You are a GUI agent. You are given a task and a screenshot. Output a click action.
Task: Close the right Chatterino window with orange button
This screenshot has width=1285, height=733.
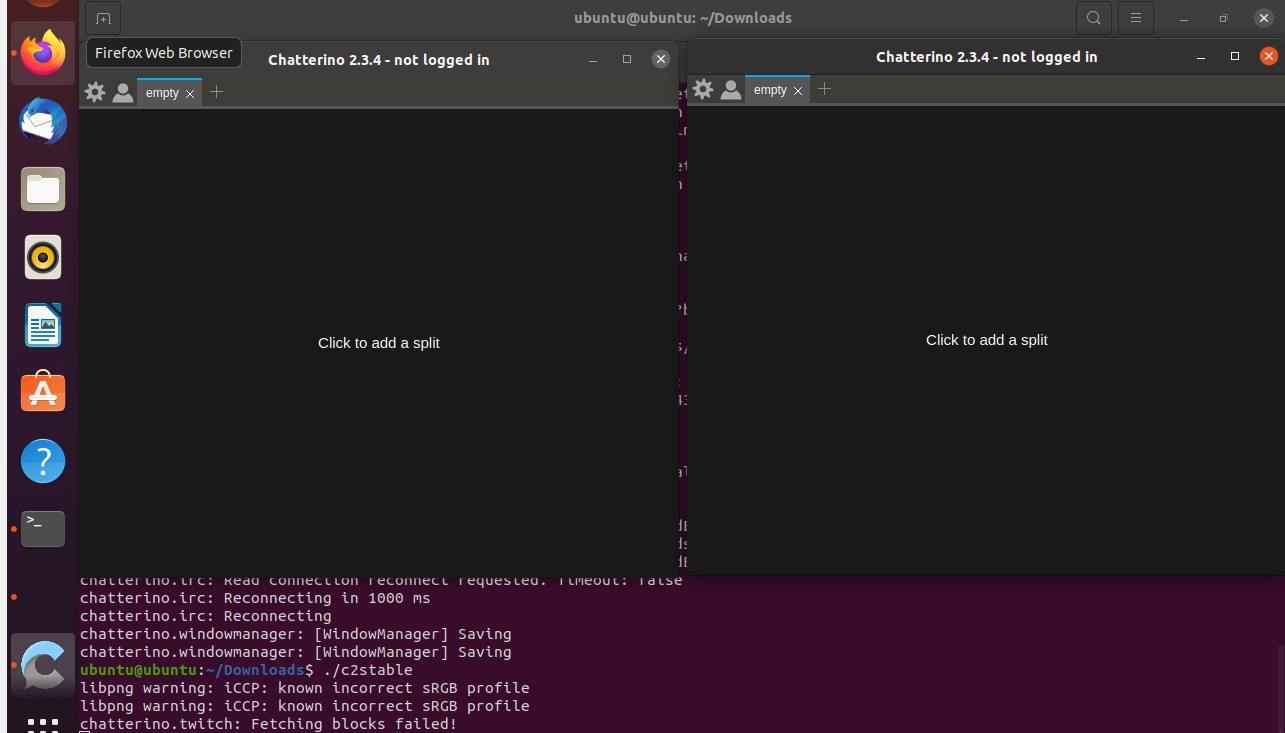tap(1269, 56)
